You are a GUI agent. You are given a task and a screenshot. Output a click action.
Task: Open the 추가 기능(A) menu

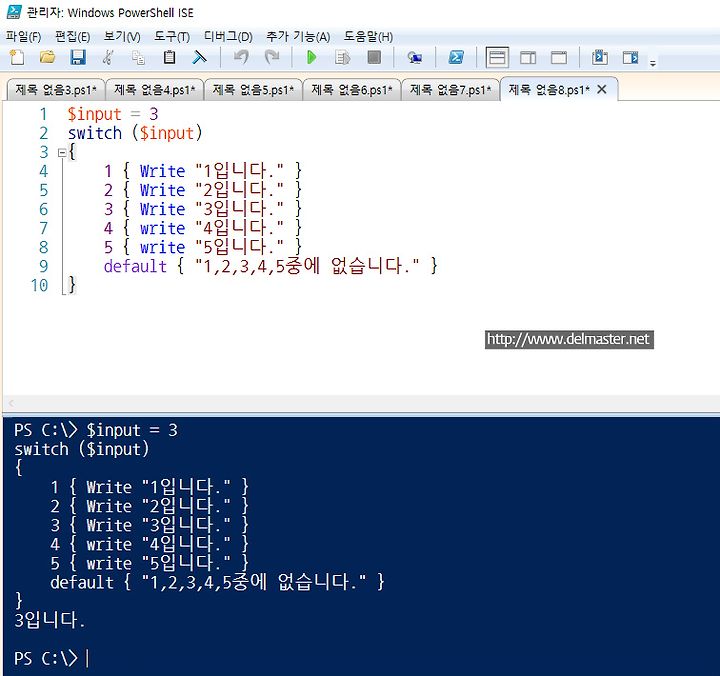(298, 37)
